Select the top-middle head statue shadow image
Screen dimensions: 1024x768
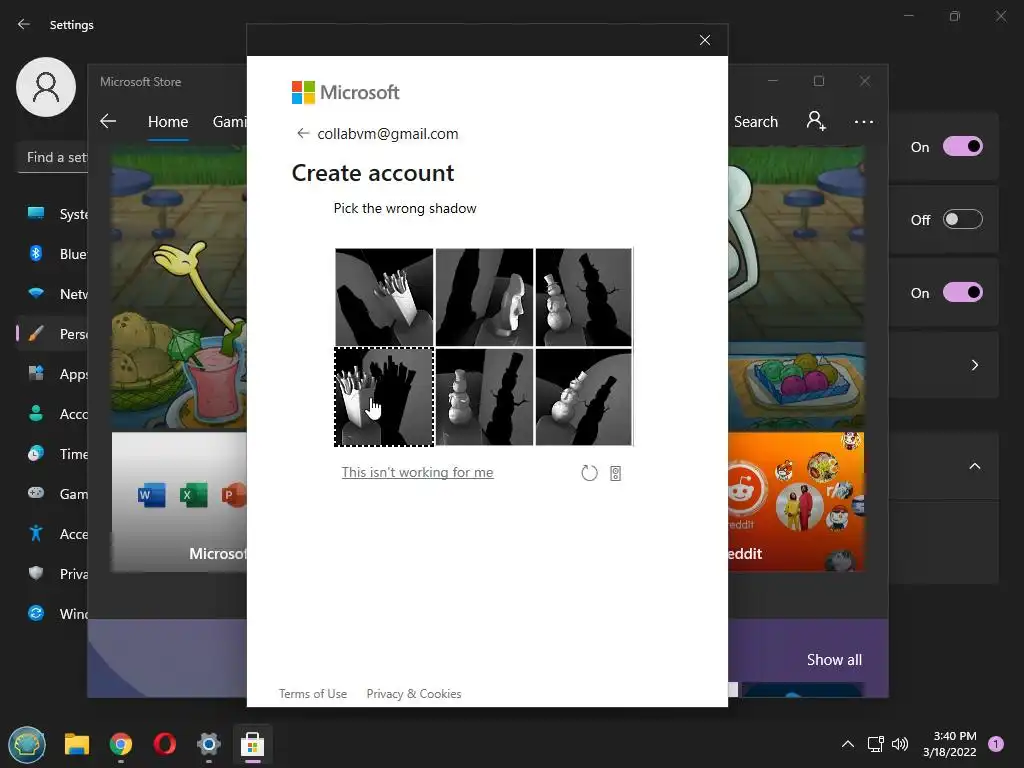[x=484, y=297]
